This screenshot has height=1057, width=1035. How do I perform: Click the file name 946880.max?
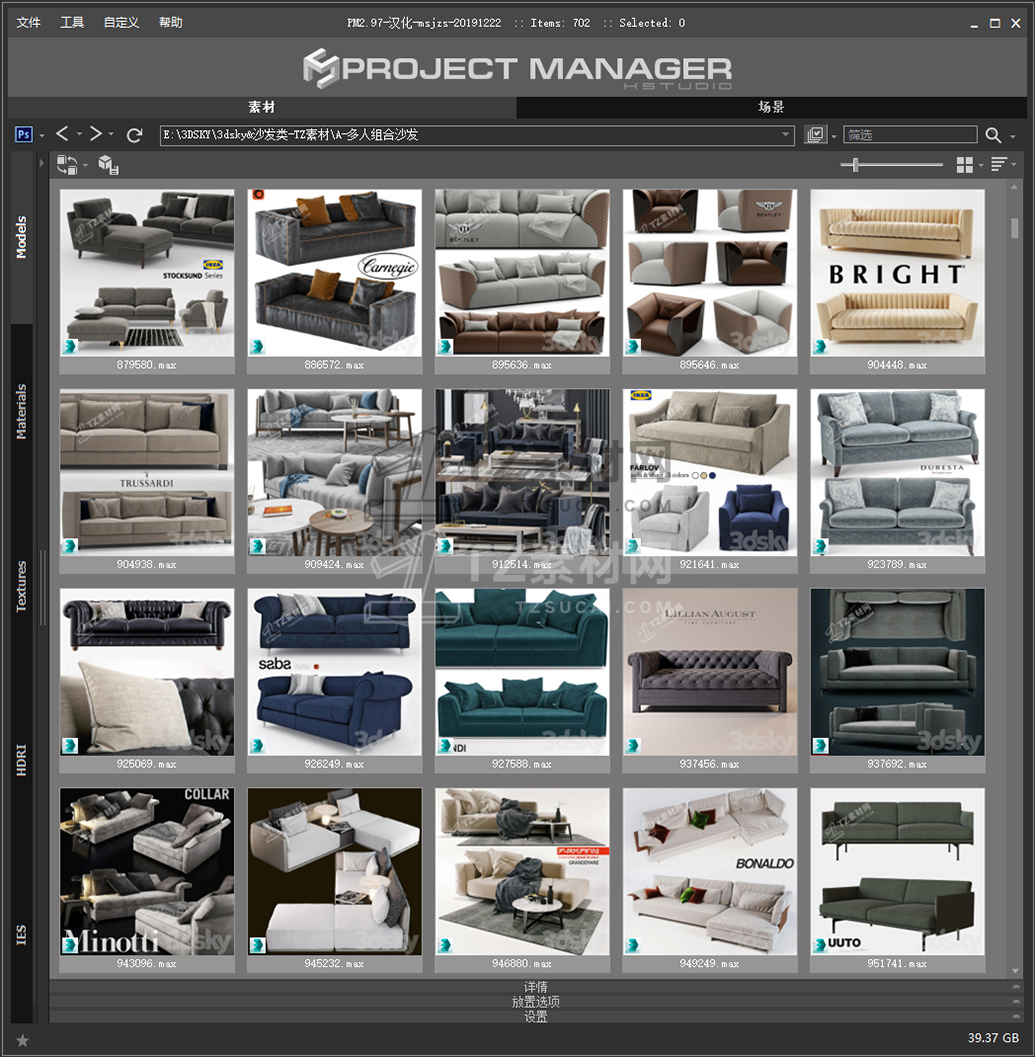pyautogui.click(x=522, y=963)
